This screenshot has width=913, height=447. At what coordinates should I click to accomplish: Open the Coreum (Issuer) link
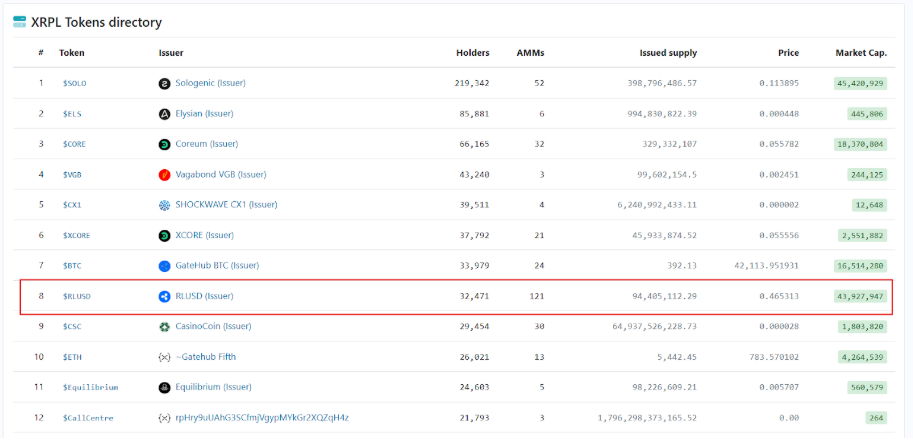(207, 144)
